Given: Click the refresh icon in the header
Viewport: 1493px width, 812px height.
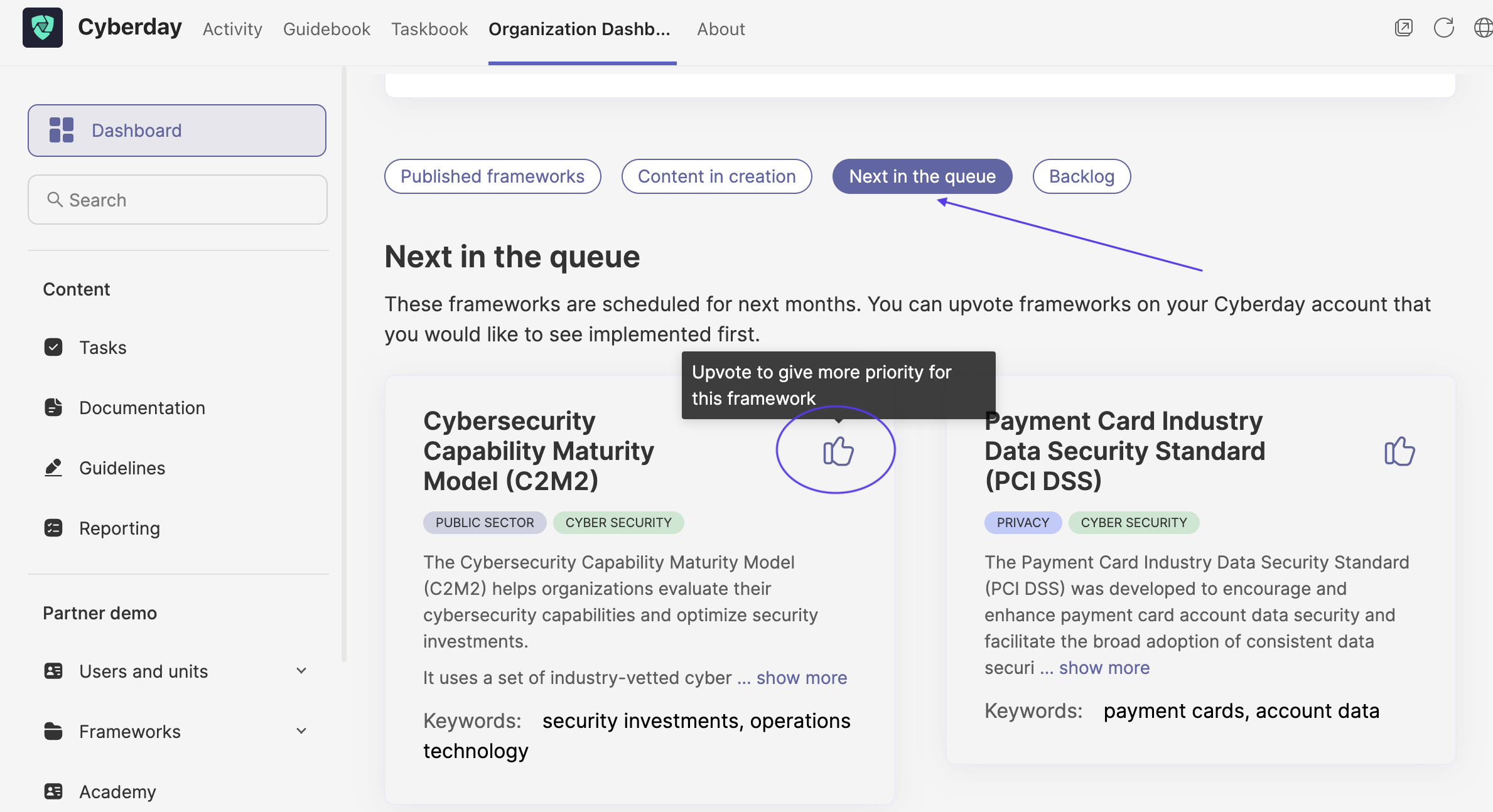Looking at the screenshot, I should 1444,28.
